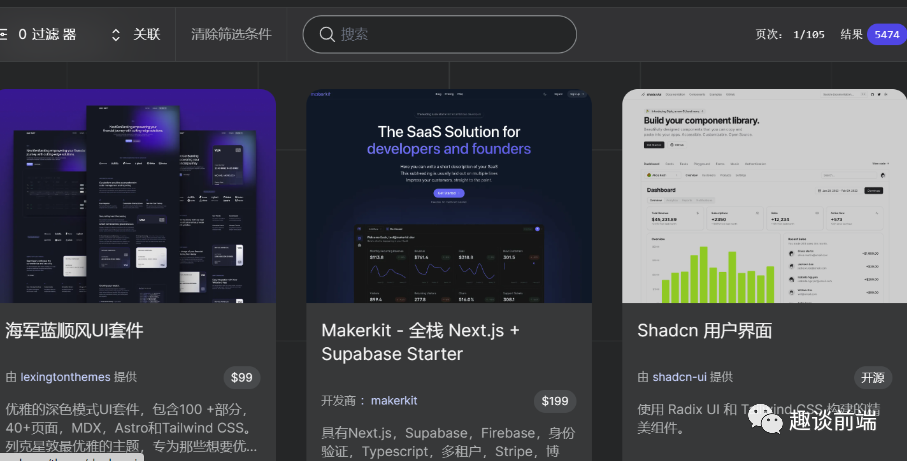Click the 5474 results badge

tap(887, 35)
